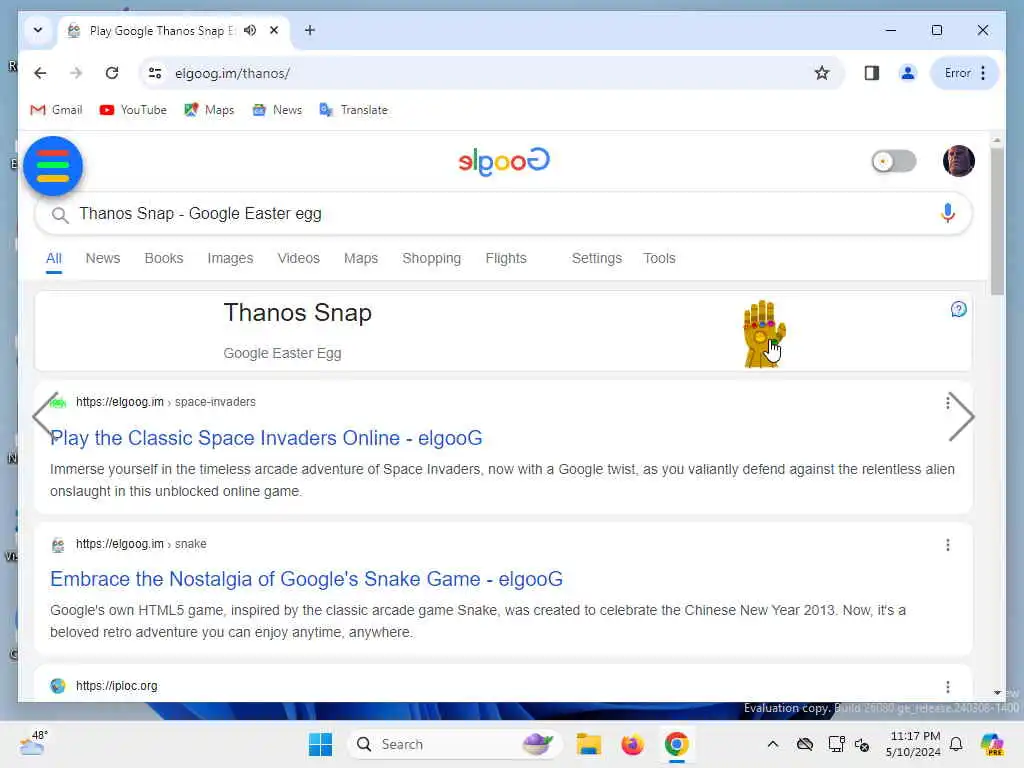Screen dimensions: 1024x768
Task: Open the colorful hamburger menu button
Action: 53,166
